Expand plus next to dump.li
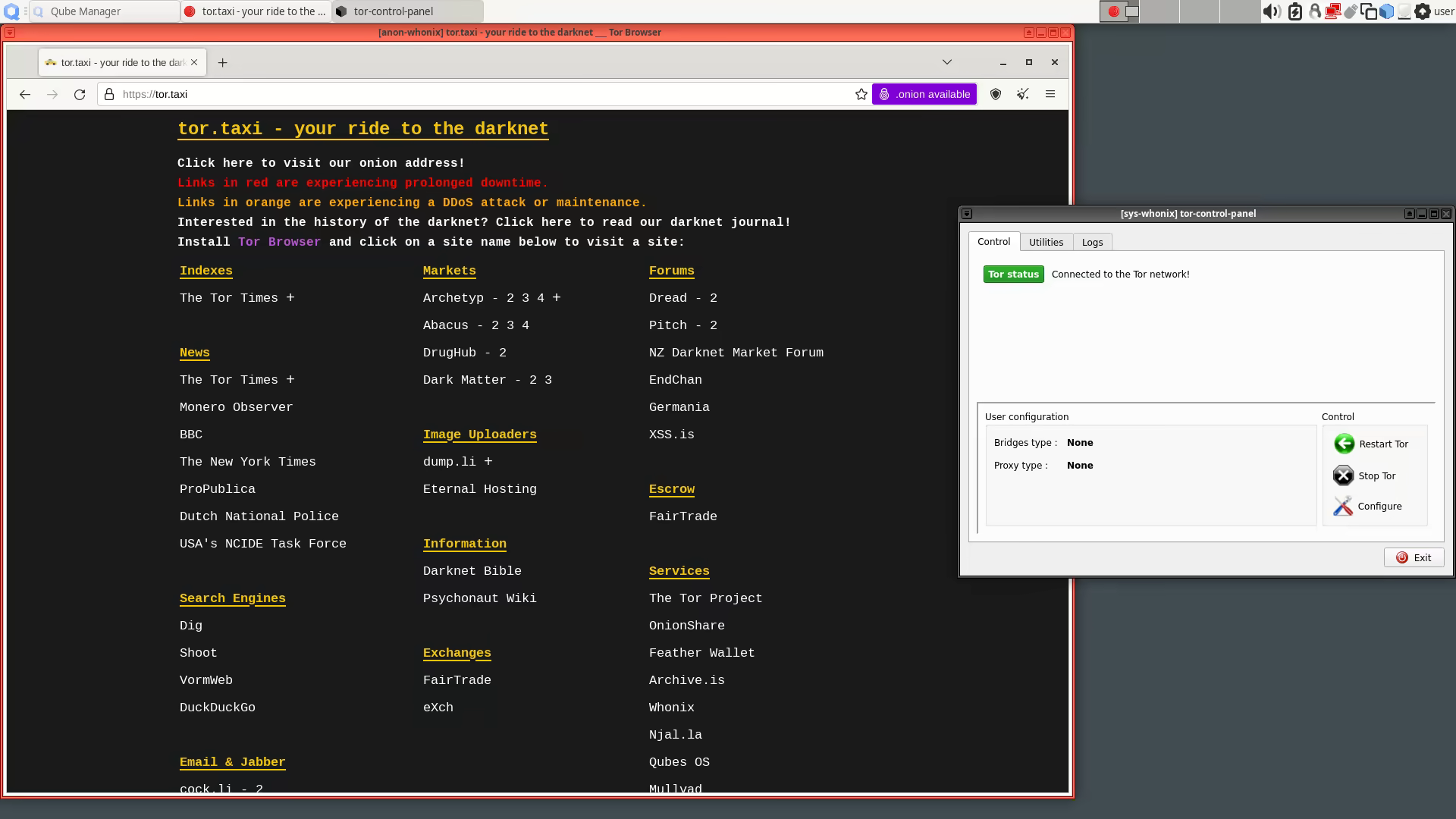The image size is (1456, 819). (488, 462)
